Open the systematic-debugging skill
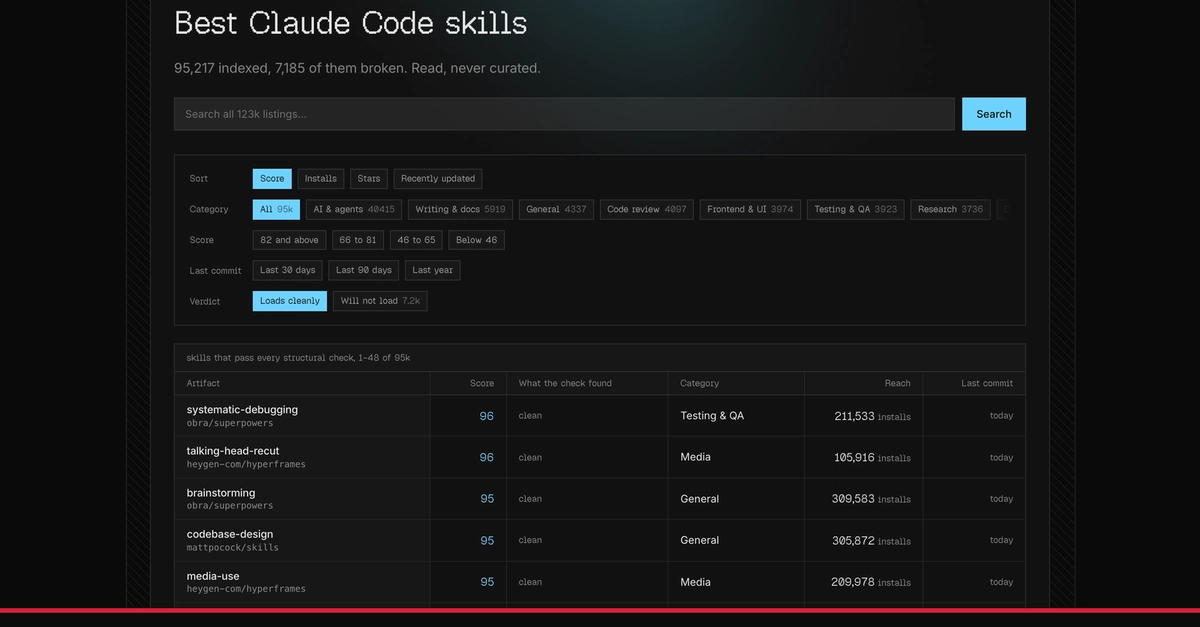Image resolution: width=1200 pixels, height=627 pixels. (242, 410)
